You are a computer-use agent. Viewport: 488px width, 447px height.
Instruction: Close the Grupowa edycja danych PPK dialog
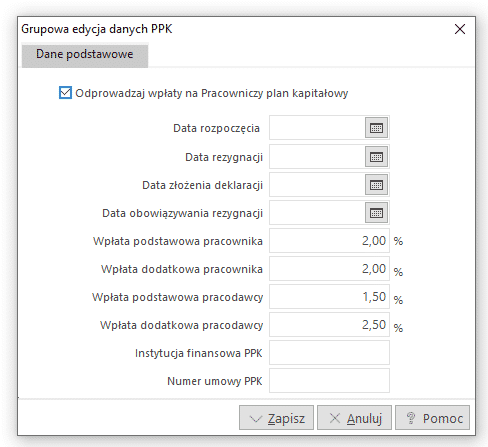click(x=460, y=29)
